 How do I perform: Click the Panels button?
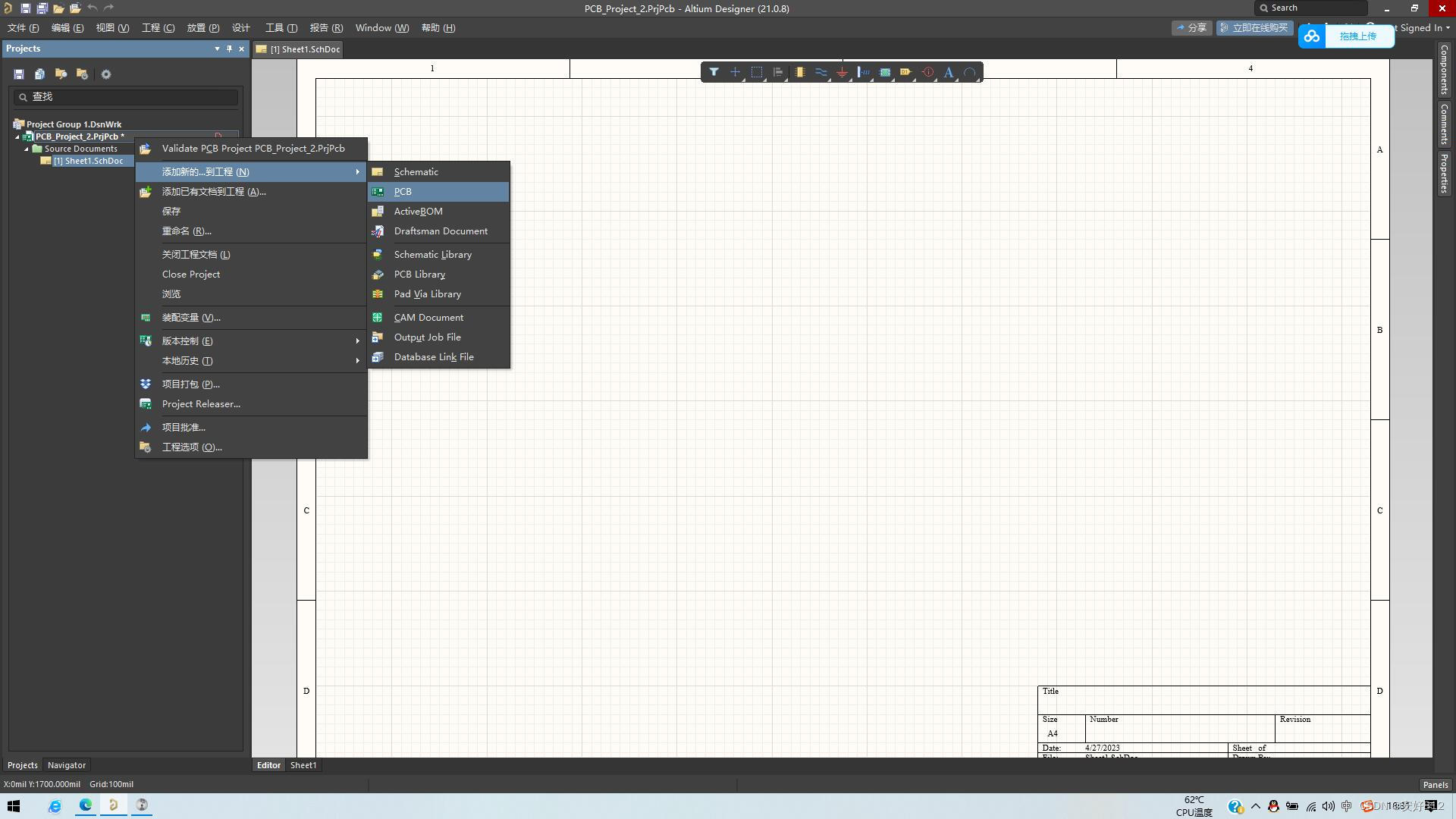coord(1435,785)
